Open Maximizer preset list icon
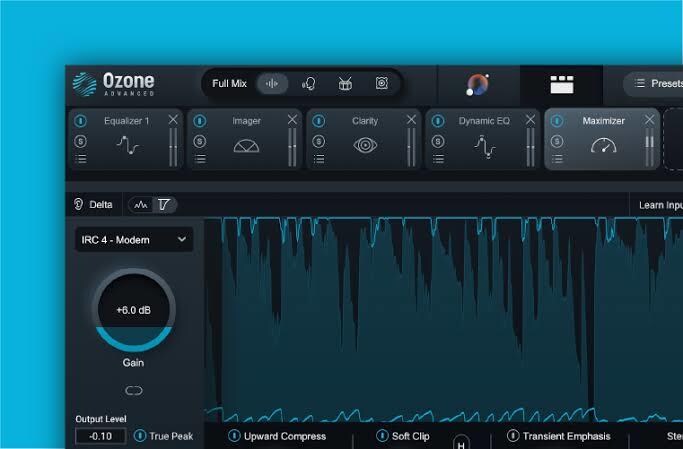The width and height of the screenshot is (683, 449). (558, 159)
